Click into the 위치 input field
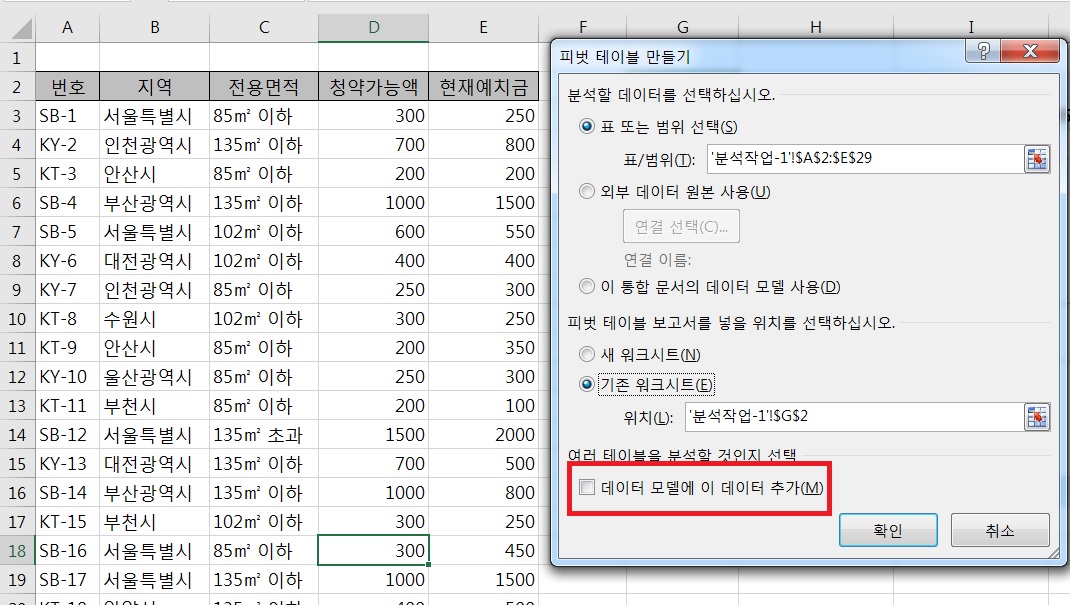Image resolution: width=1070 pixels, height=605 pixels. click(x=850, y=417)
